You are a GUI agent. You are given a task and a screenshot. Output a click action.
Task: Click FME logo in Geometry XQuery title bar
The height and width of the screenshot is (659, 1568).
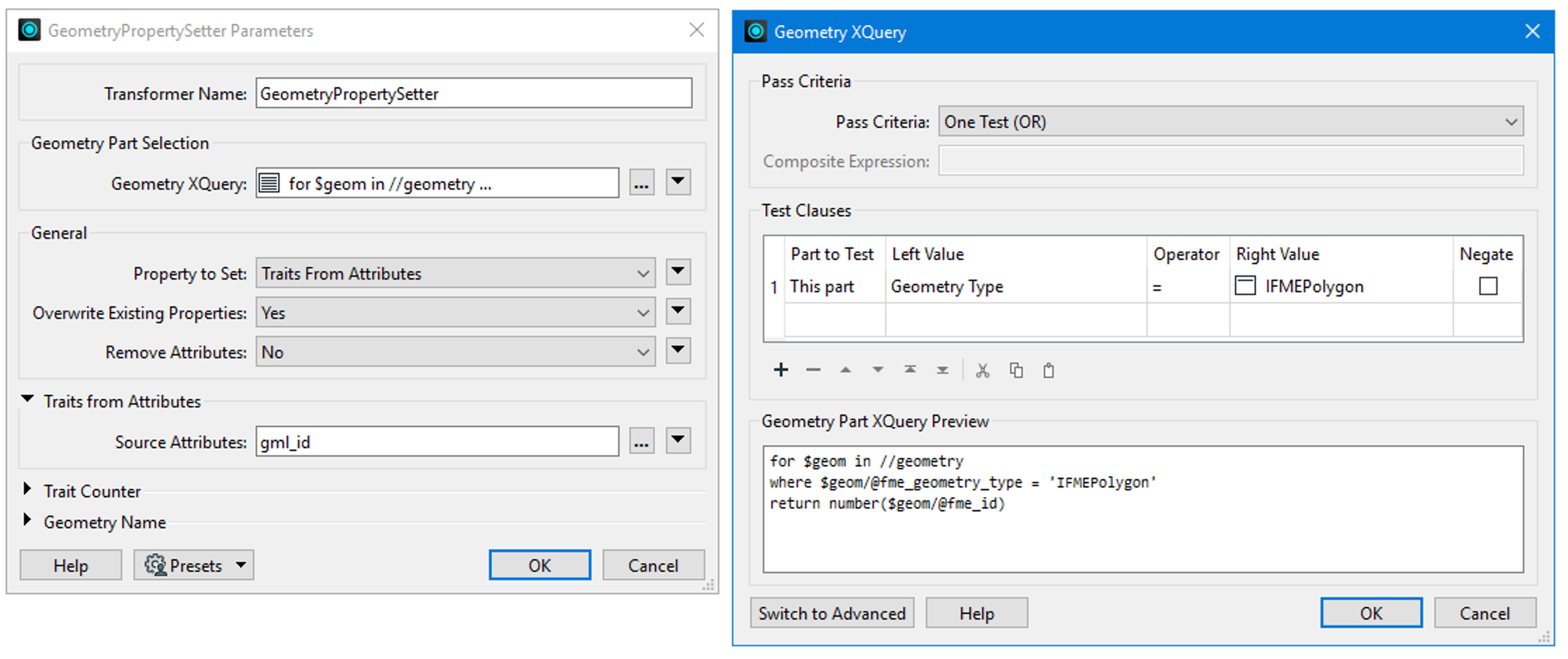tap(755, 32)
